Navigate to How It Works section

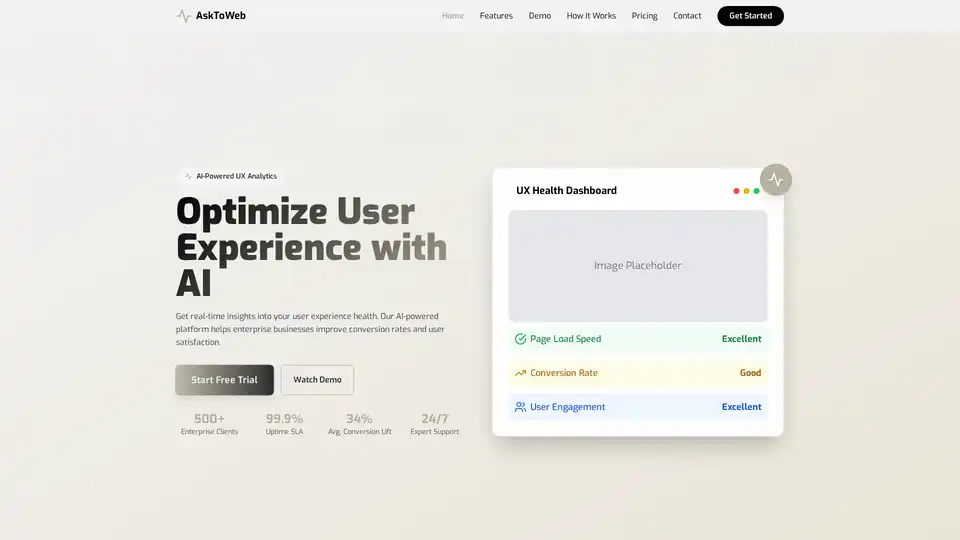click(x=591, y=16)
